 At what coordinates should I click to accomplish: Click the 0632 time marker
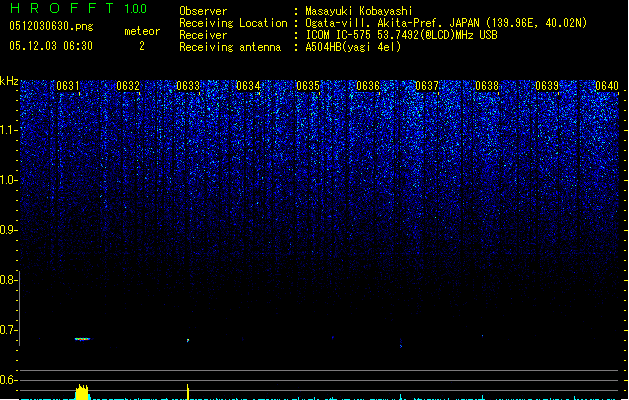[128, 86]
